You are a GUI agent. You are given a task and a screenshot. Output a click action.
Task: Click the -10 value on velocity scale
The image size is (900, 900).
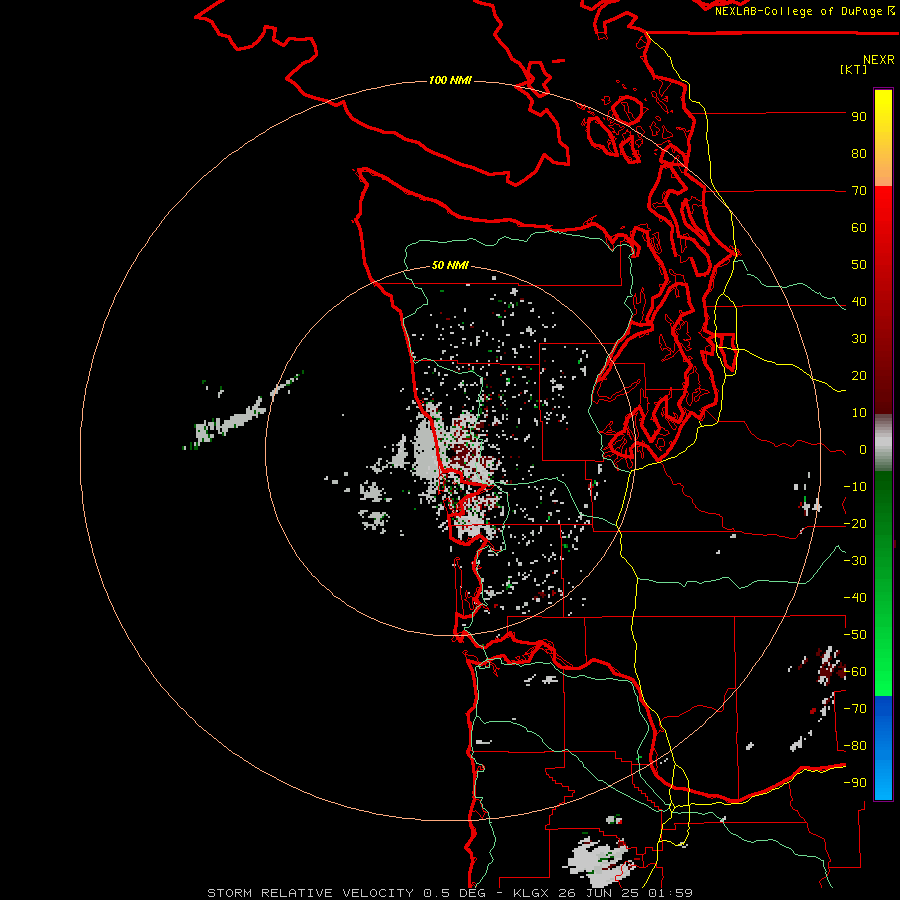click(855, 487)
